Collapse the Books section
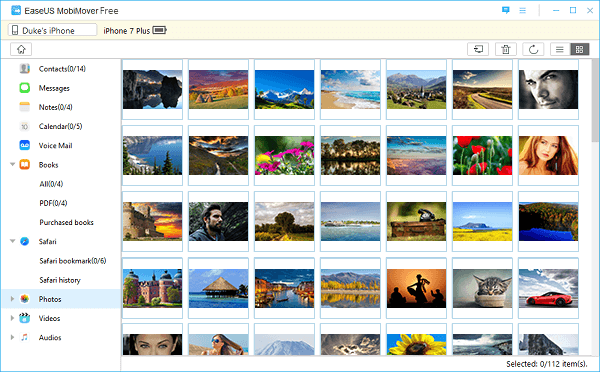 click(12, 165)
